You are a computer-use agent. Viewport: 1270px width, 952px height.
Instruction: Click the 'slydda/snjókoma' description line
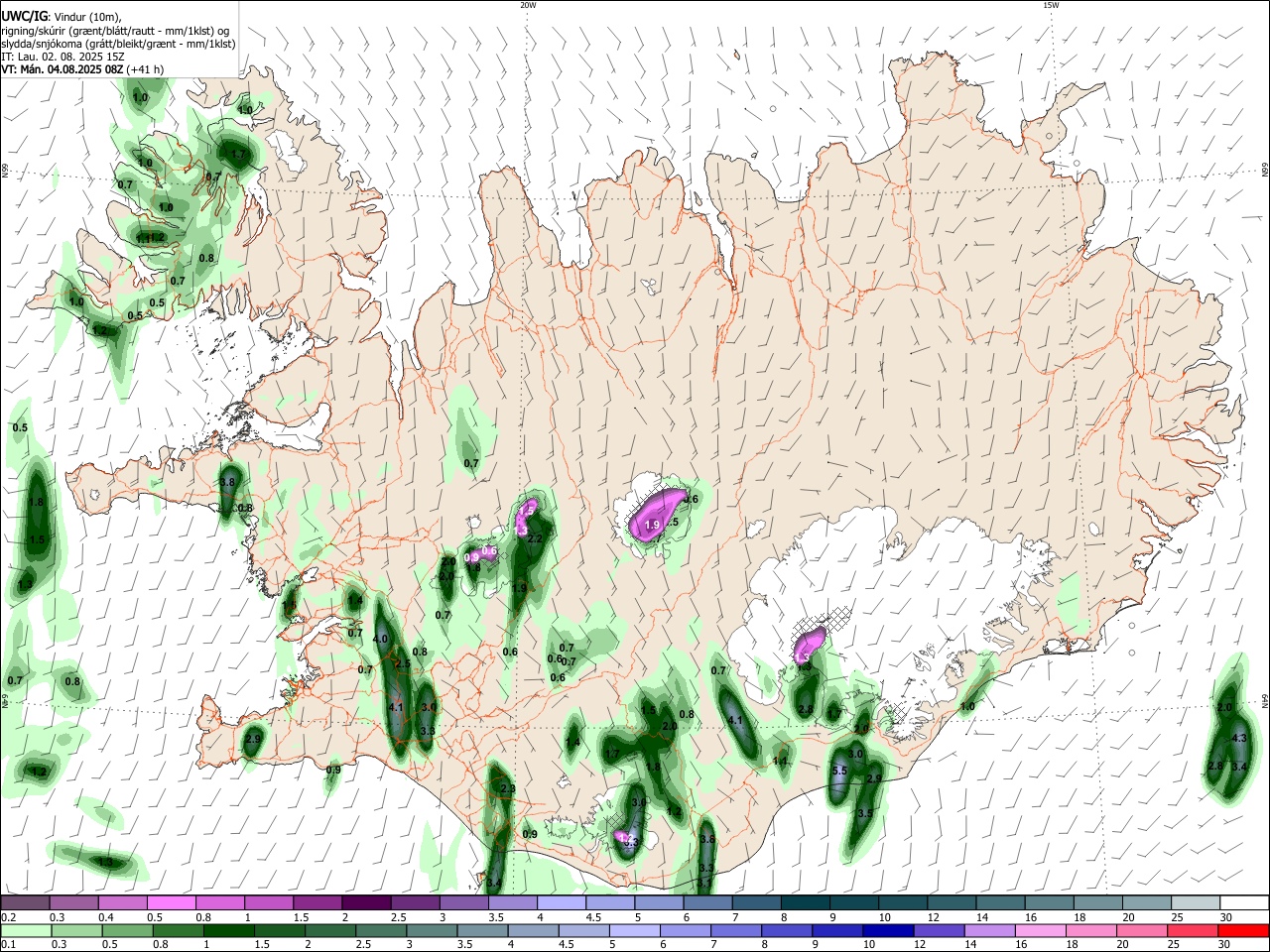118,44
